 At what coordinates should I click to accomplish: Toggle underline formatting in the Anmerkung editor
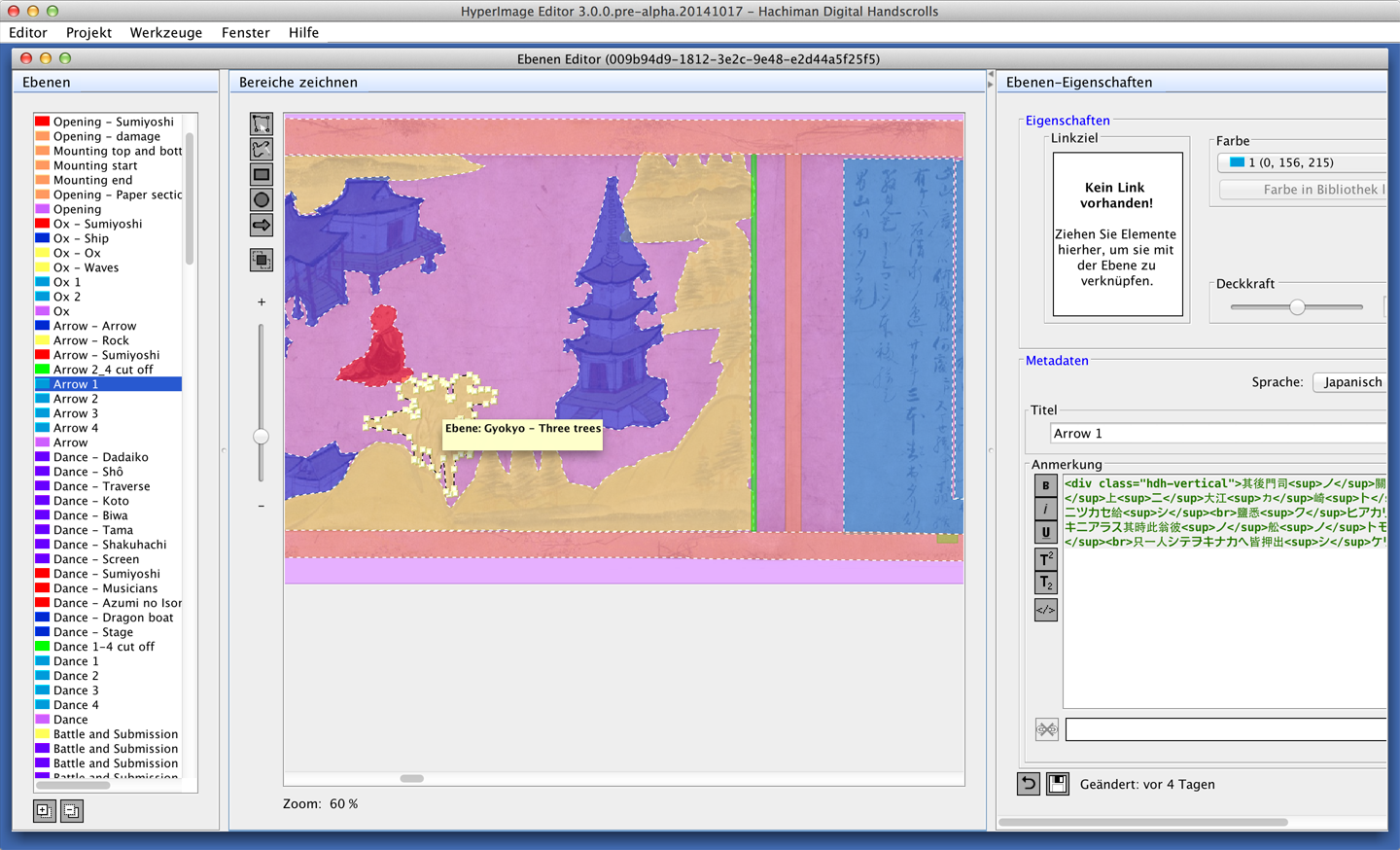[1046, 533]
